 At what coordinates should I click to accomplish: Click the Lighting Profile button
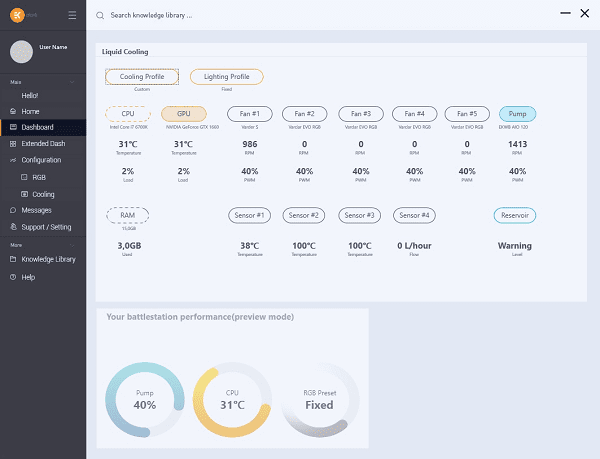[226, 77]
